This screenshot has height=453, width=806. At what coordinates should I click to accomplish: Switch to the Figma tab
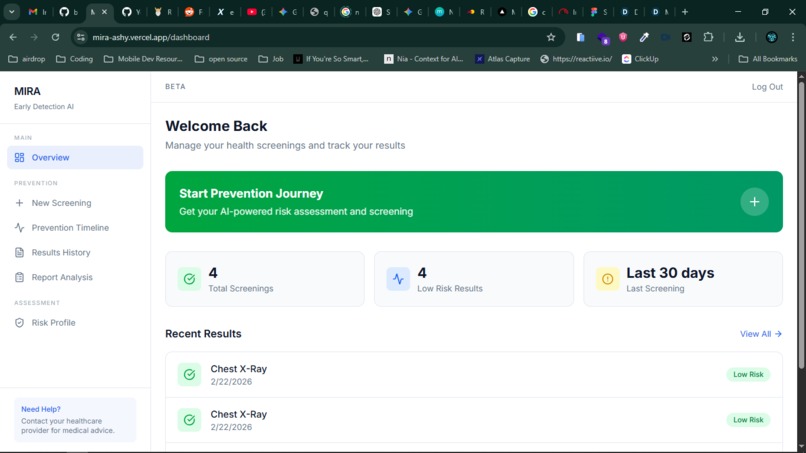tap(599, 12)
